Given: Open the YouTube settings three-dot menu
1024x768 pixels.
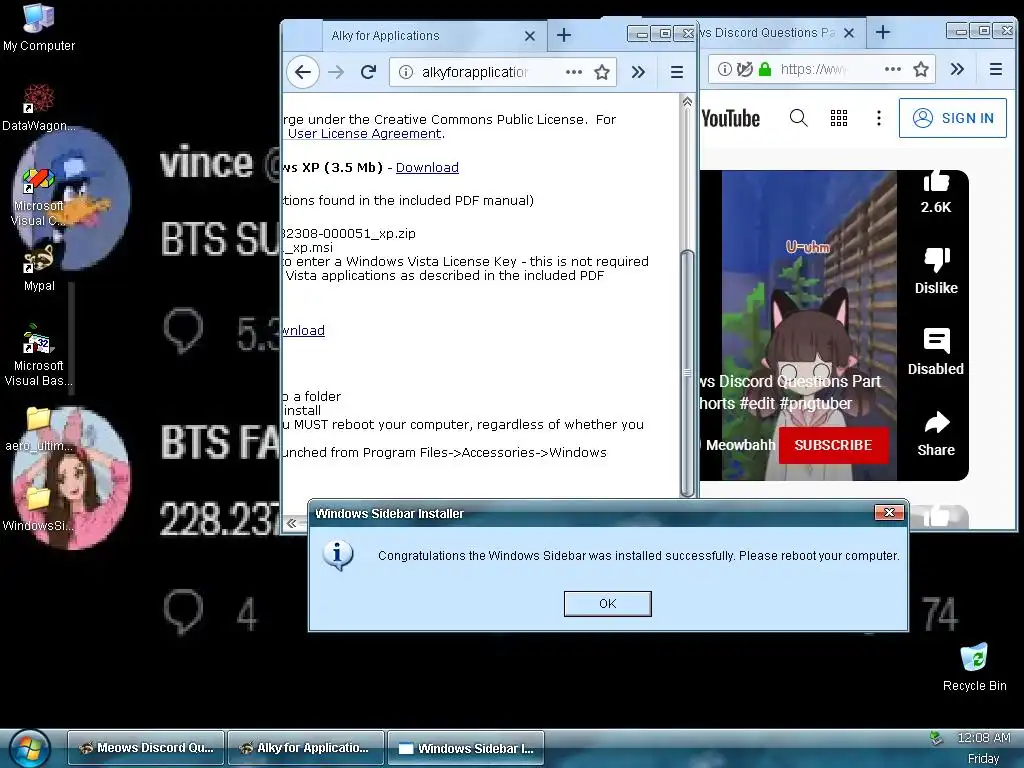Looking at the screenshot, I should (878, 118).
